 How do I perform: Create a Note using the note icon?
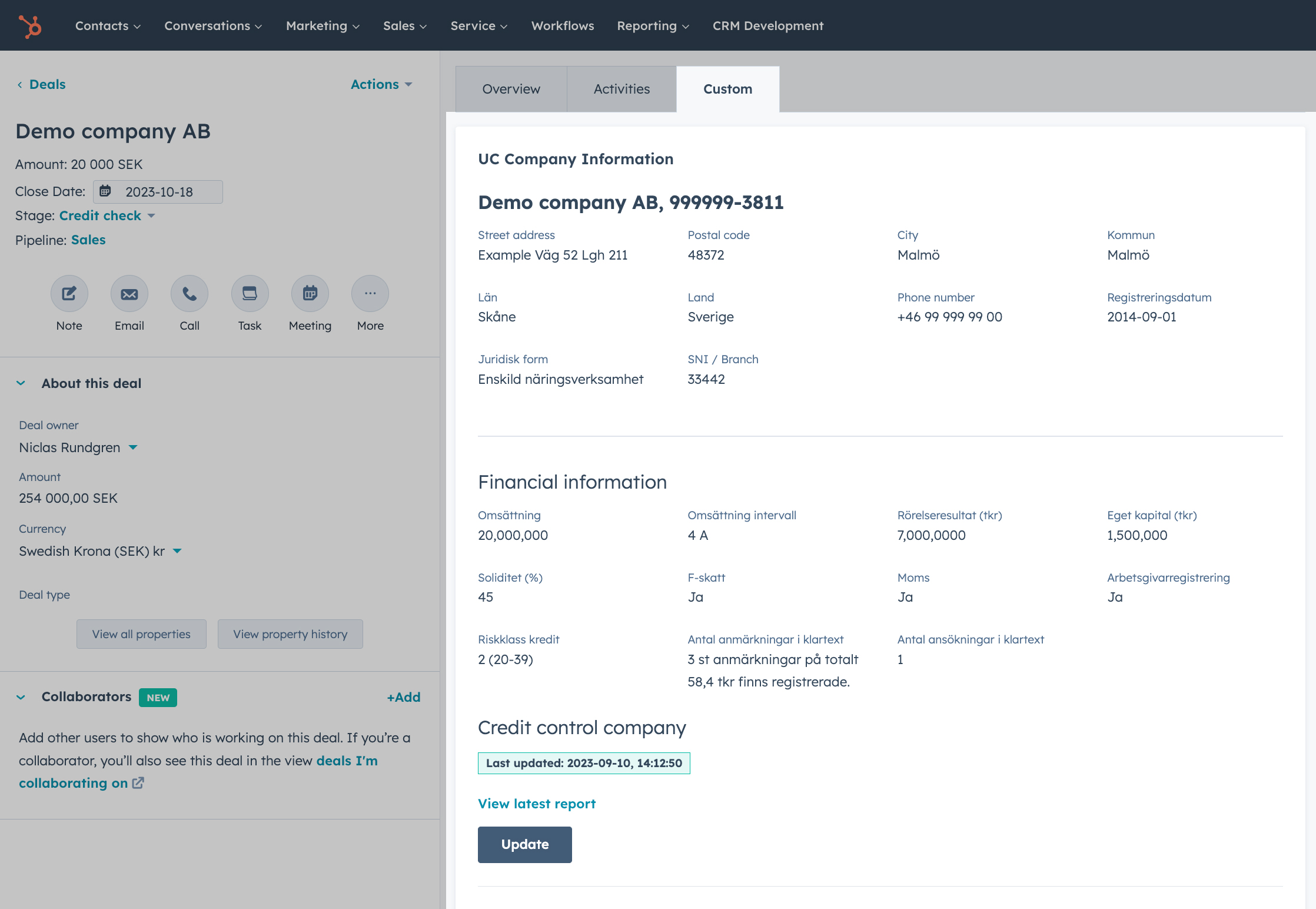click(69, 294)
